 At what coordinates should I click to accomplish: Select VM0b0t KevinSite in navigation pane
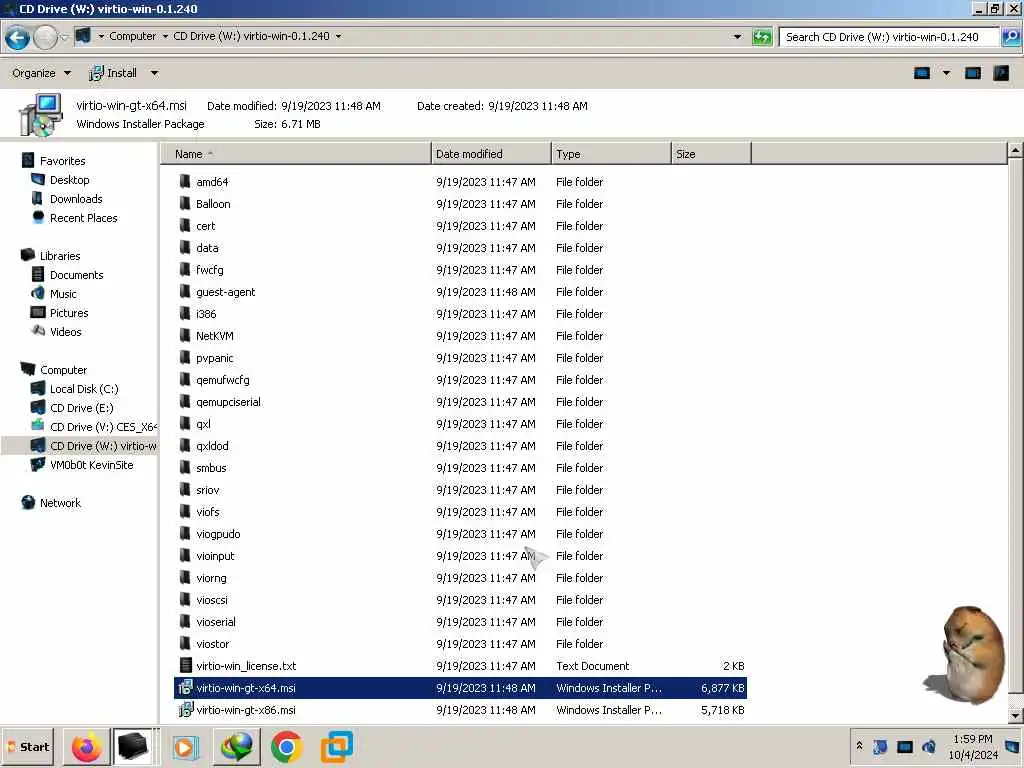(x=91, y=464)
